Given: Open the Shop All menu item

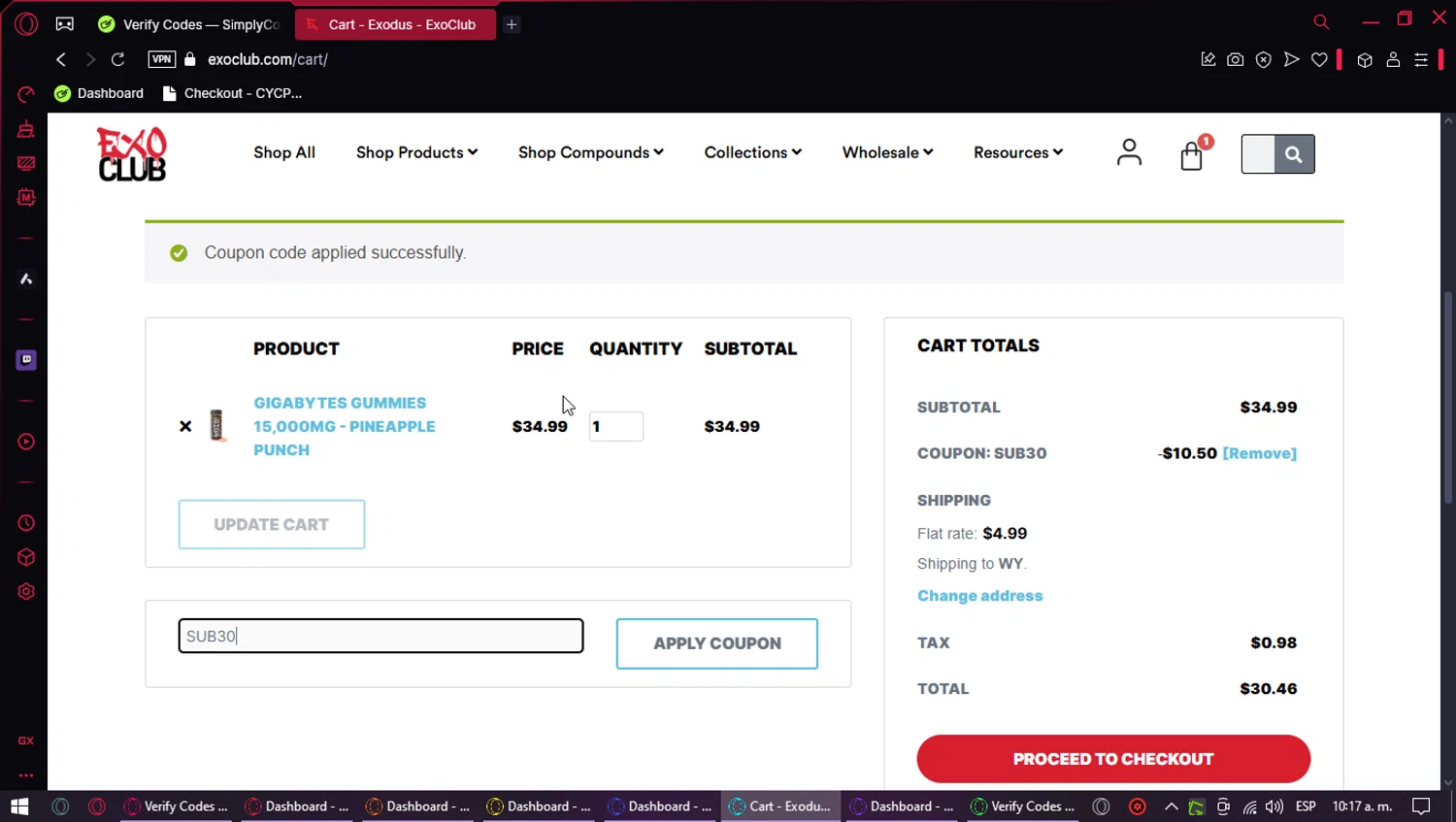Looking at the screenshot, I should (x=284, y=152).
